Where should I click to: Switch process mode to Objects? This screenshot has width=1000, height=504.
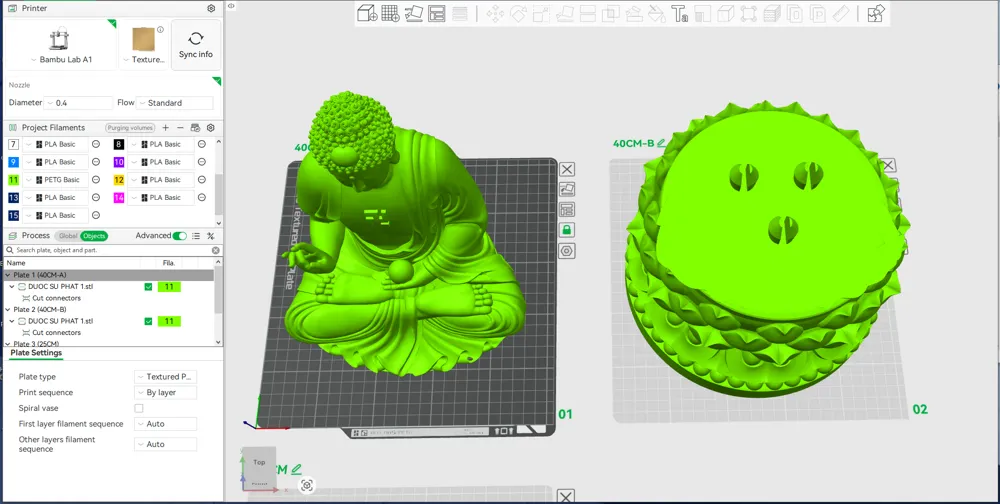coord(94,236)
